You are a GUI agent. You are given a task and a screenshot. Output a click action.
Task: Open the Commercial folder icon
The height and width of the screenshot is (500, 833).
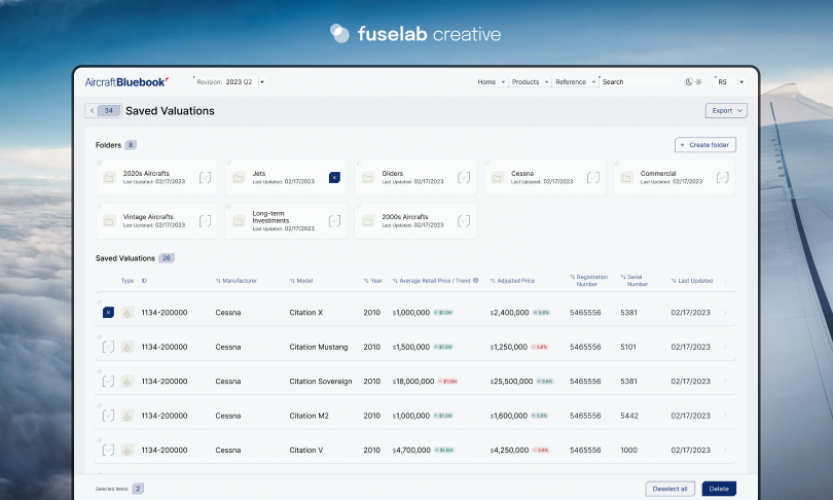[x=627, y=178]
